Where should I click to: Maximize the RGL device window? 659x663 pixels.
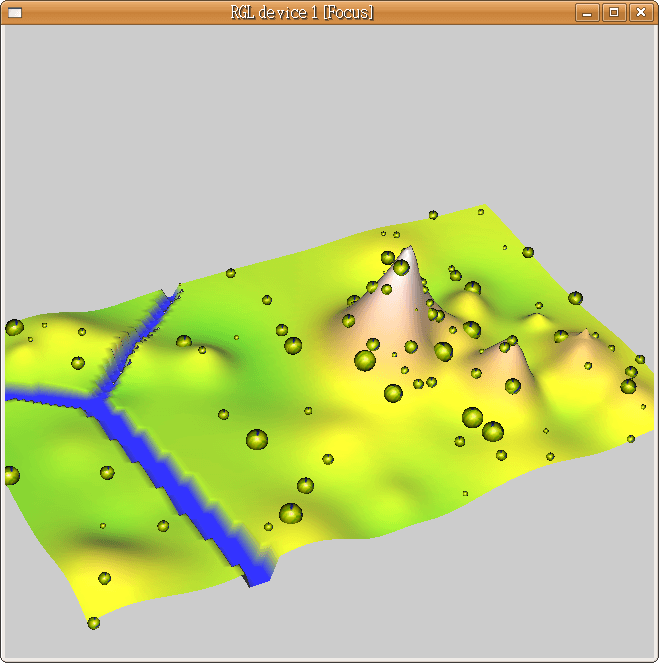613,12
